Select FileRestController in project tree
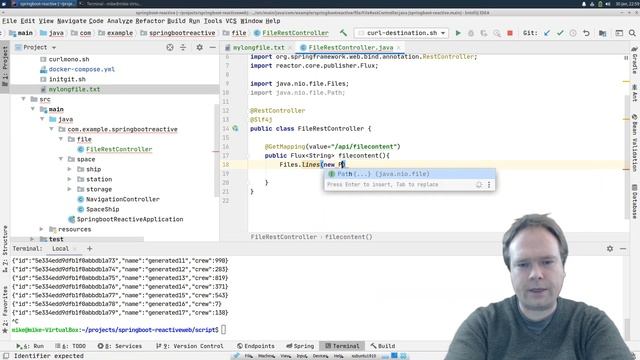The height and width of the screenshot is (360, 640). point(119,149)
